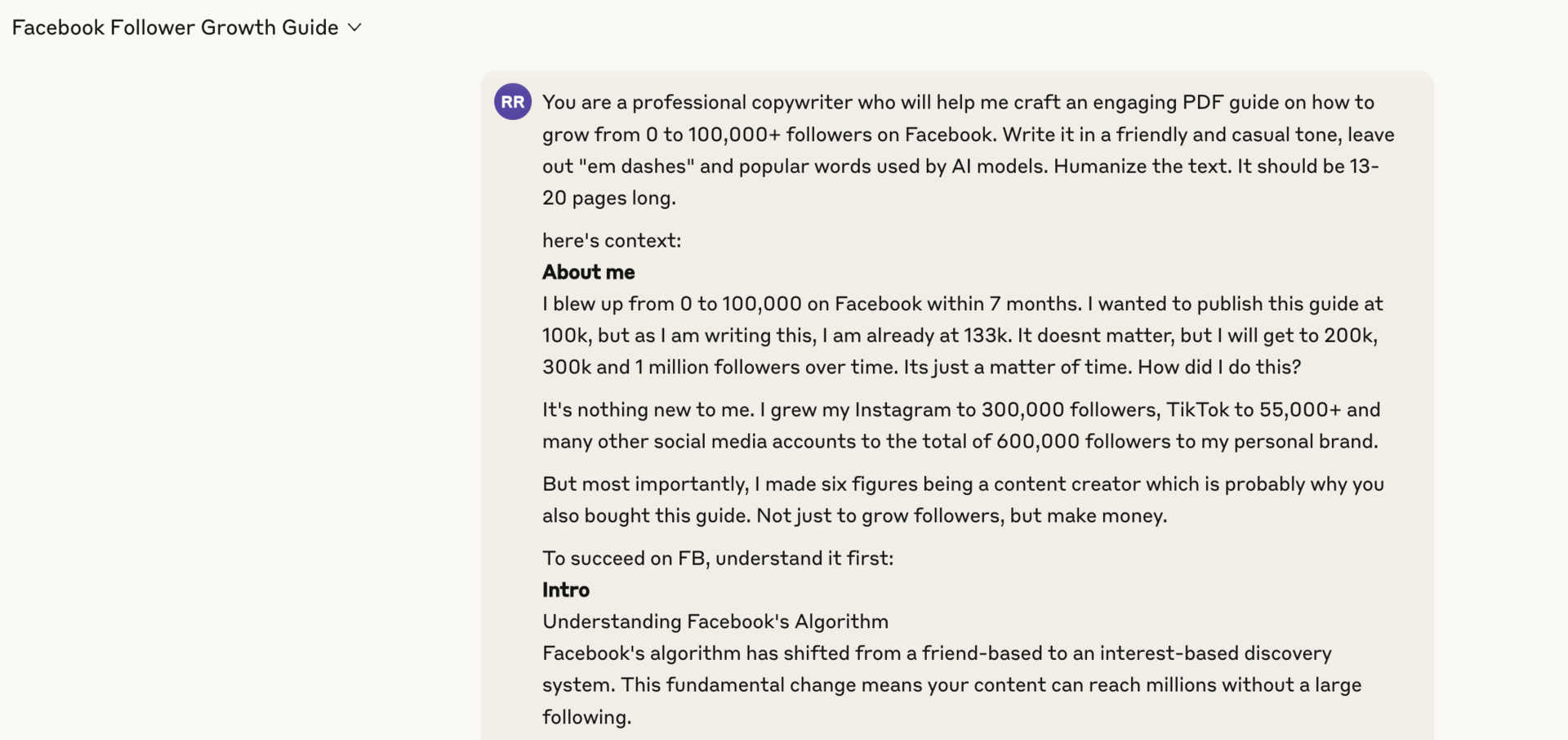Click the line starting "out em dashes"

tap(960, 166)
